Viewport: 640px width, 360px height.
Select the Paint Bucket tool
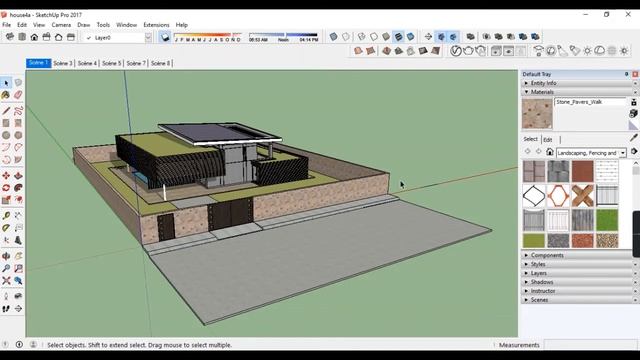coord(6,95)
